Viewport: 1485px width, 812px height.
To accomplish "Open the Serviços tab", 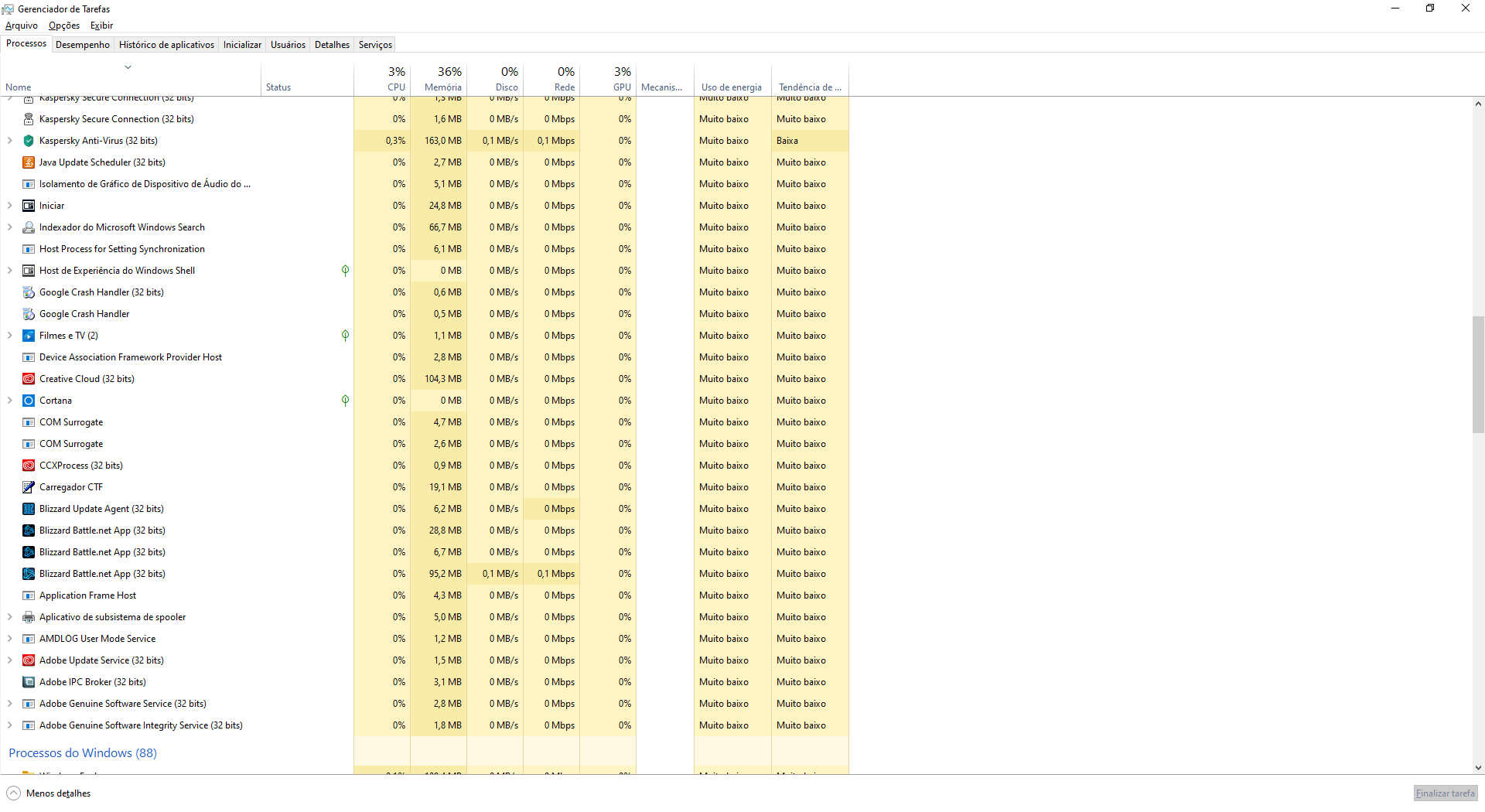I will (x=375, y=45).
